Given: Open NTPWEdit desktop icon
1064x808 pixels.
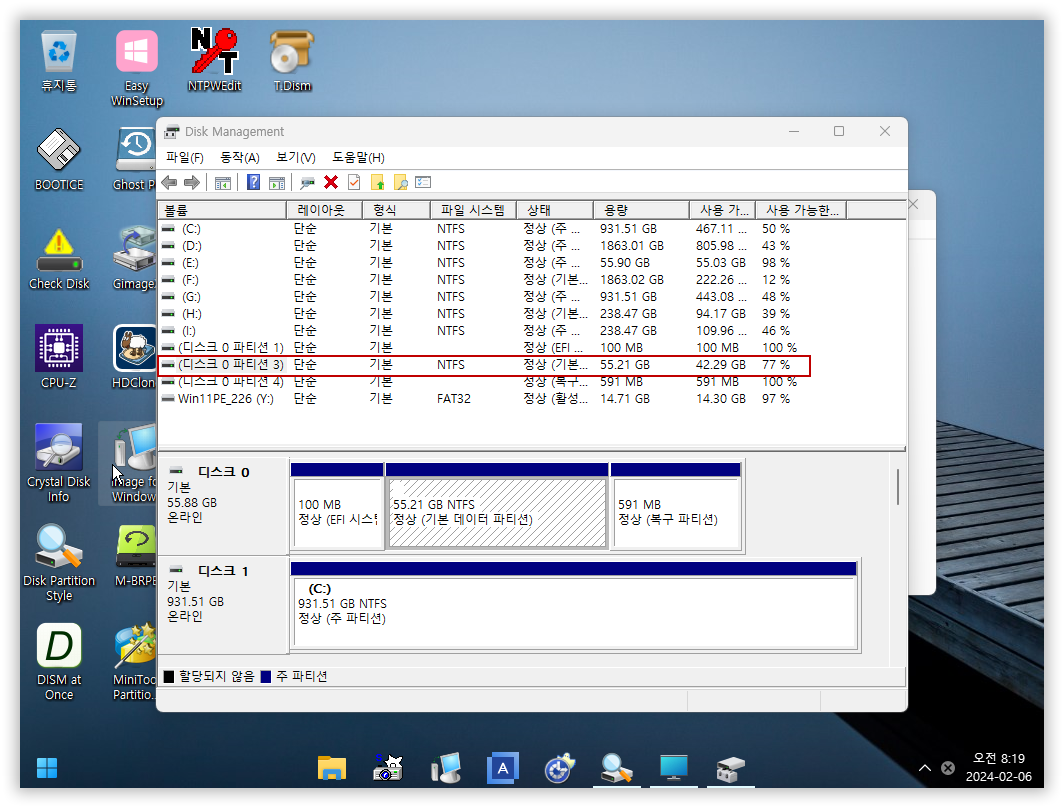Looking at the screenshot, I should [x=214, y=60].
